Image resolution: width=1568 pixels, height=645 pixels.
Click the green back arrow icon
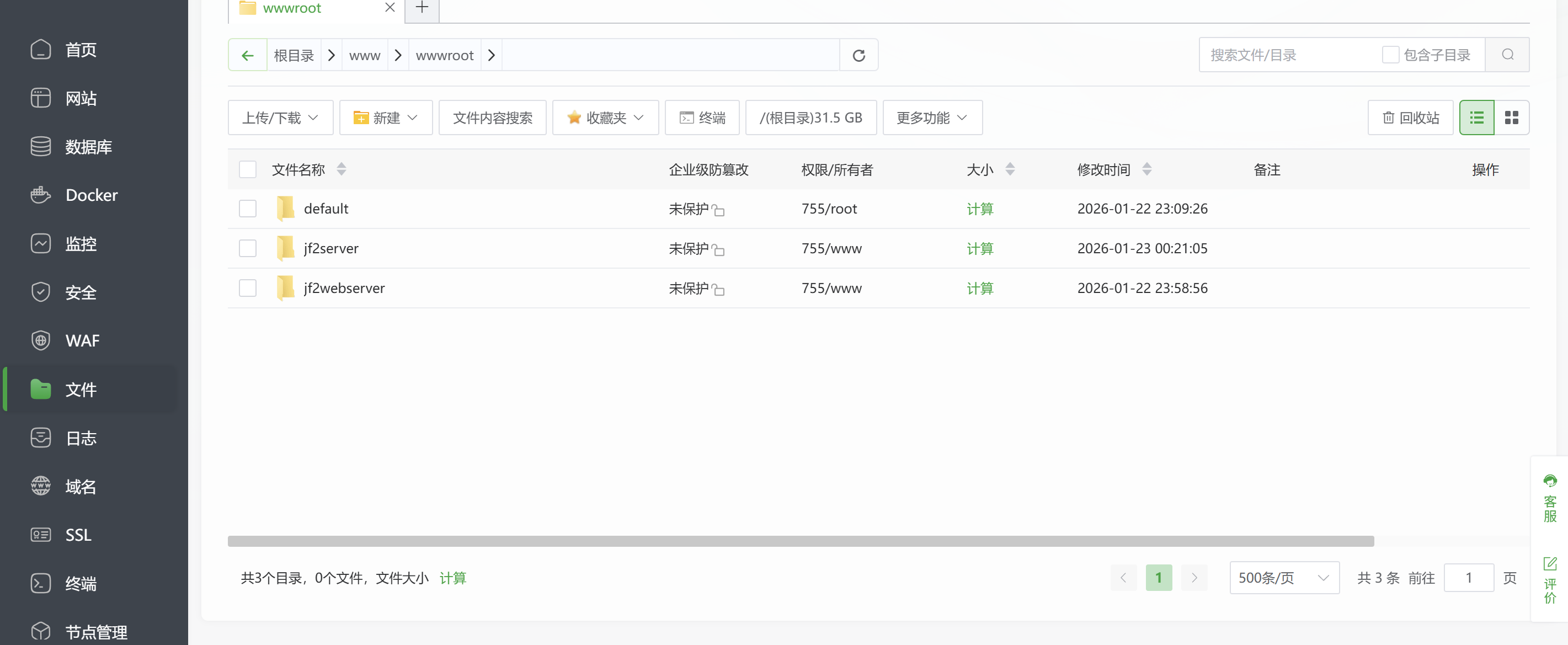[247, 55]
